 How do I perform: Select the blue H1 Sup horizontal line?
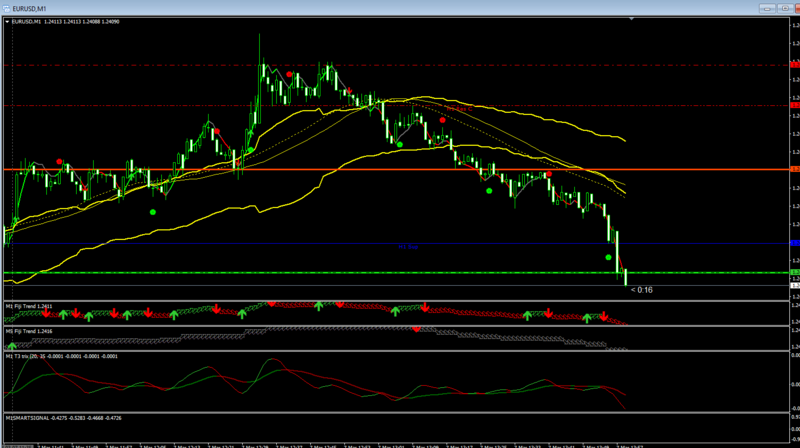tap(396, 243)
